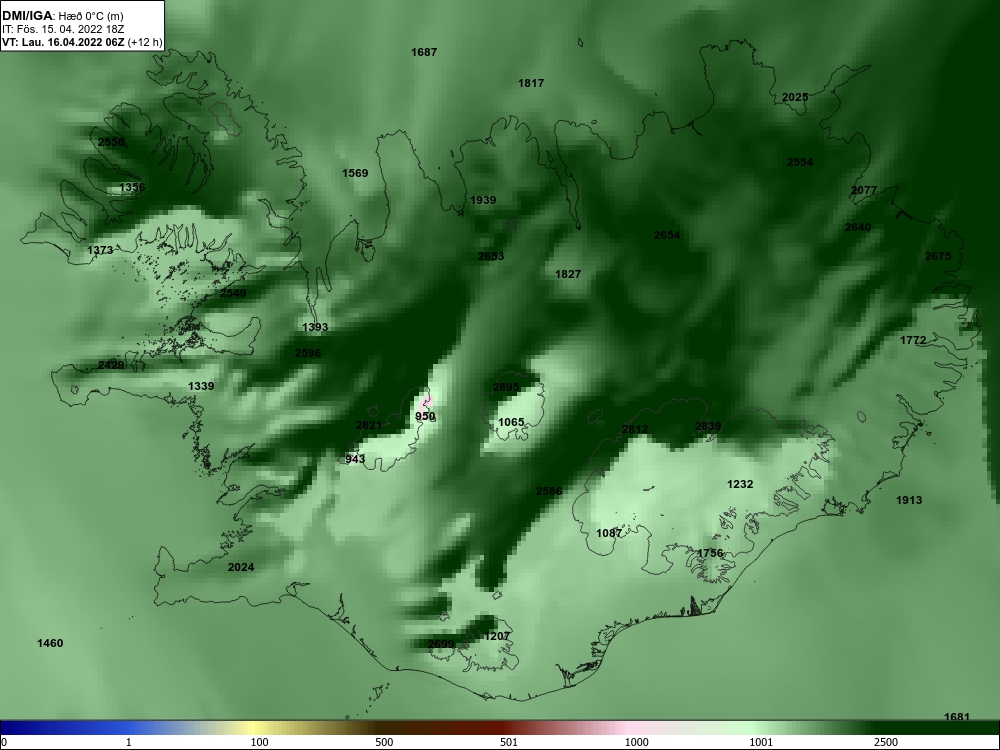Select the 1000 tick on color scale
The height and width of the screenshot is (750, 1000).
point(636,742)
